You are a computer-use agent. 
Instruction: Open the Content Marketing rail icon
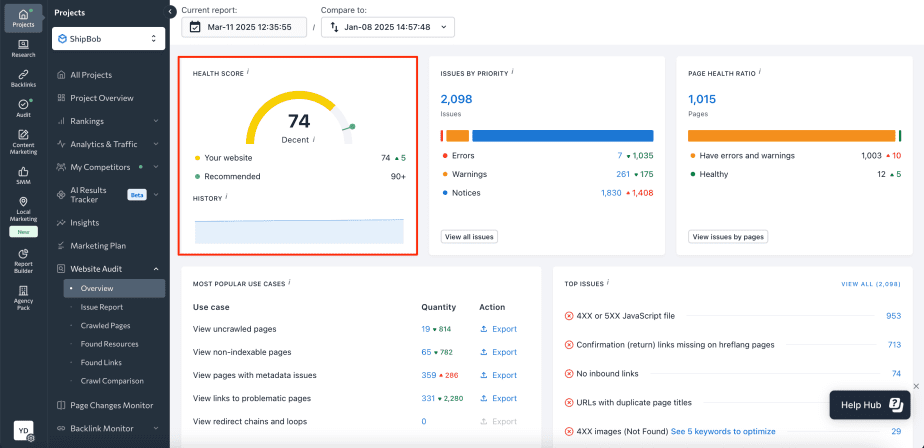[x=23, y=141]
